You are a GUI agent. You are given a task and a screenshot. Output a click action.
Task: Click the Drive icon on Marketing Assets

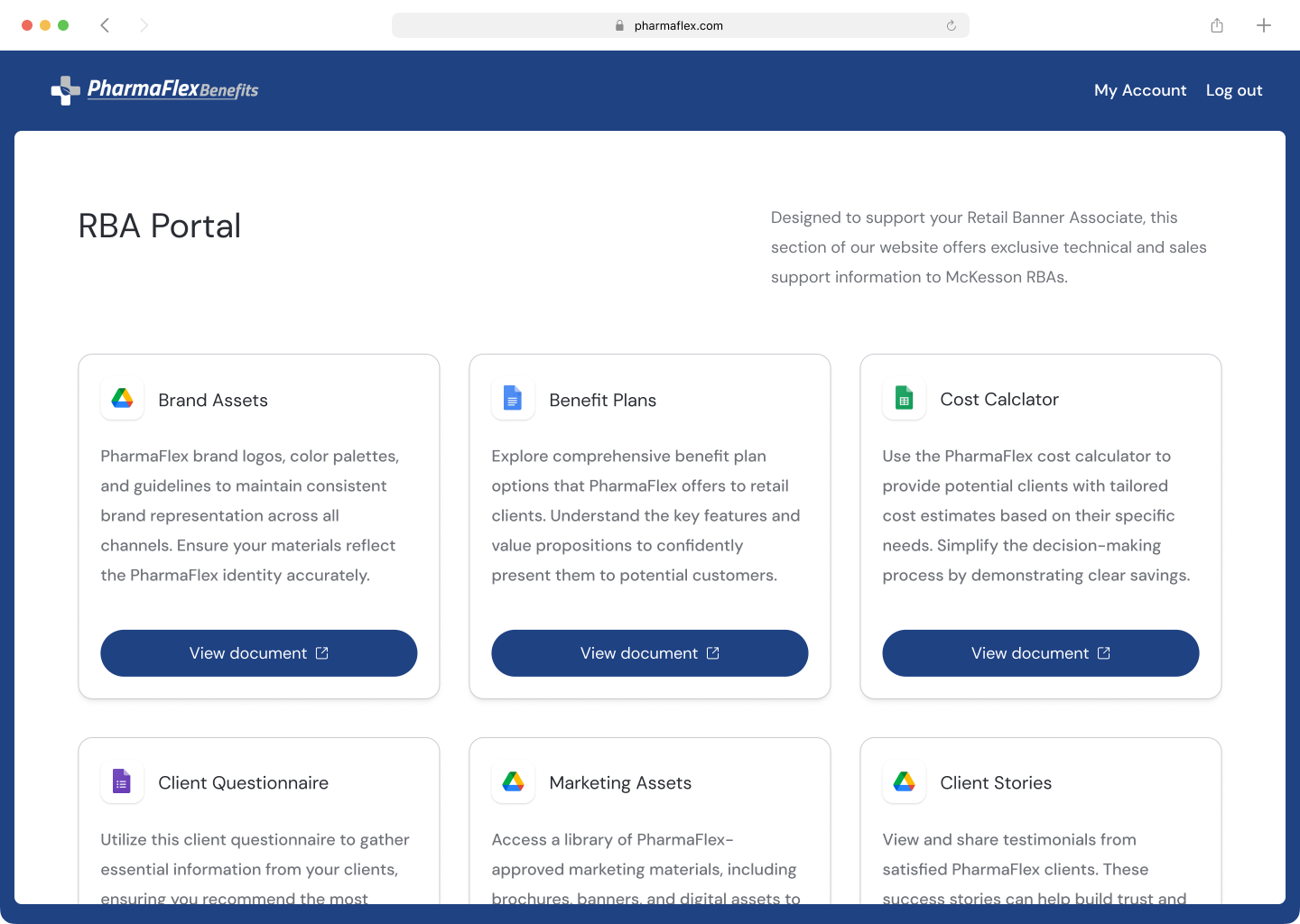[x=513, y=781]
